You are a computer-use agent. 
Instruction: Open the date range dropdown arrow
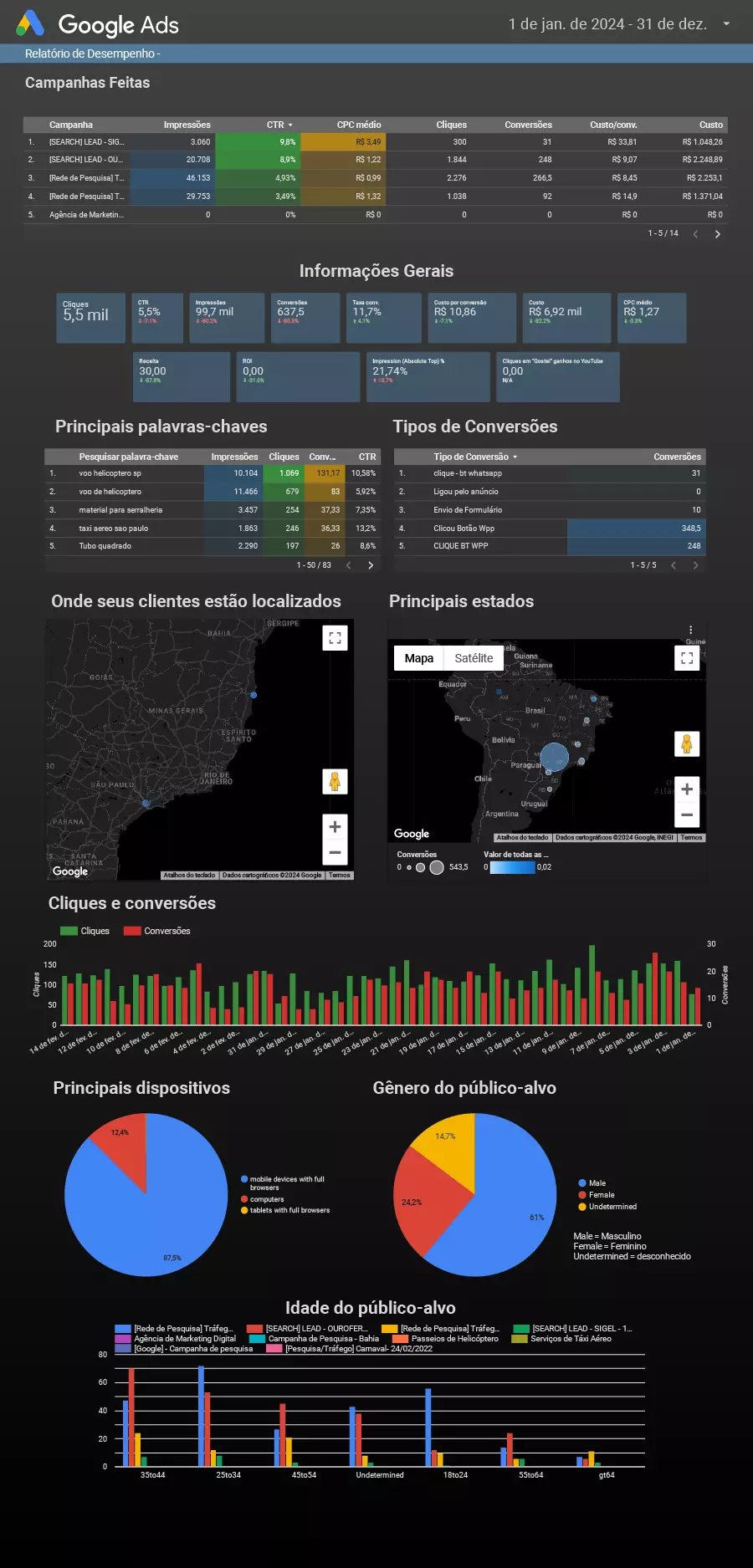tap(726, 24)
